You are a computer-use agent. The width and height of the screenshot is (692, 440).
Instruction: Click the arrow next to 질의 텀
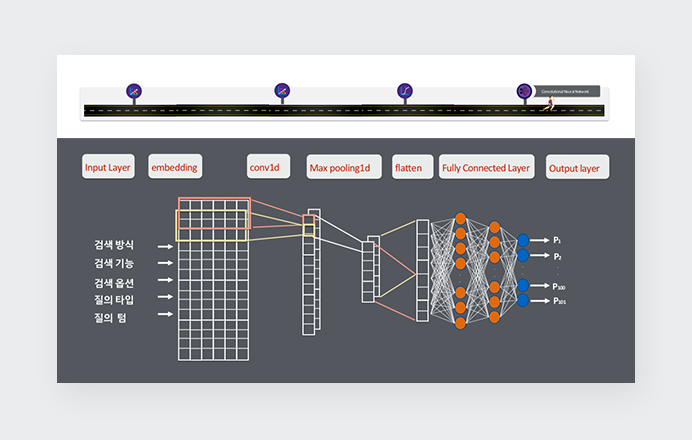[165, 314]
